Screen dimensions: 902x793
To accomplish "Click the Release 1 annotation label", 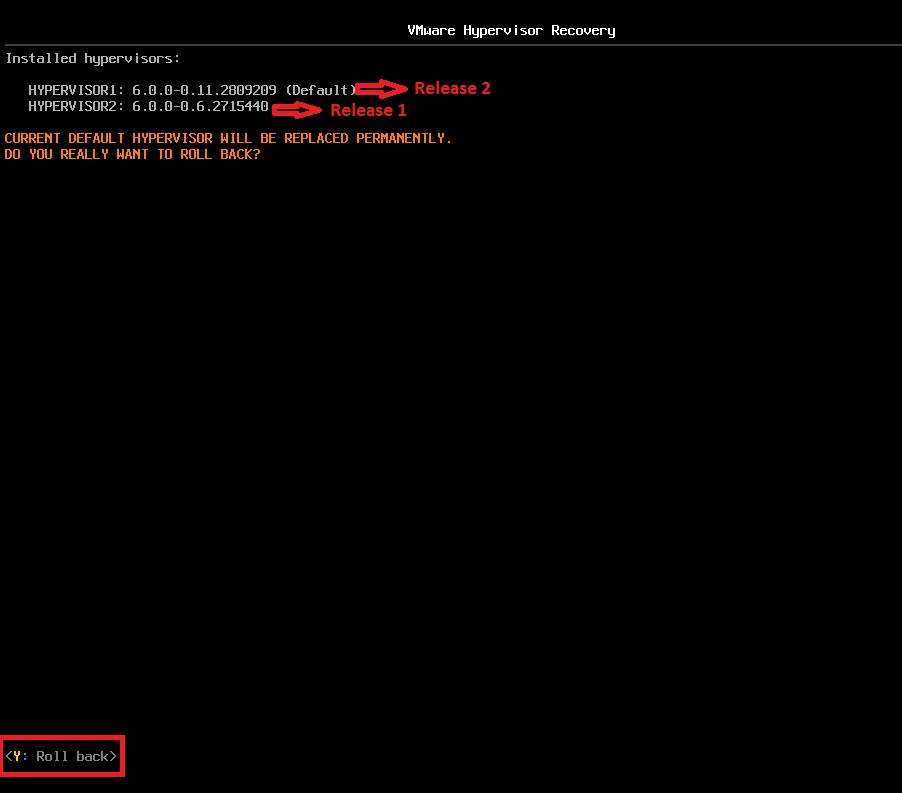I will 367,111.
